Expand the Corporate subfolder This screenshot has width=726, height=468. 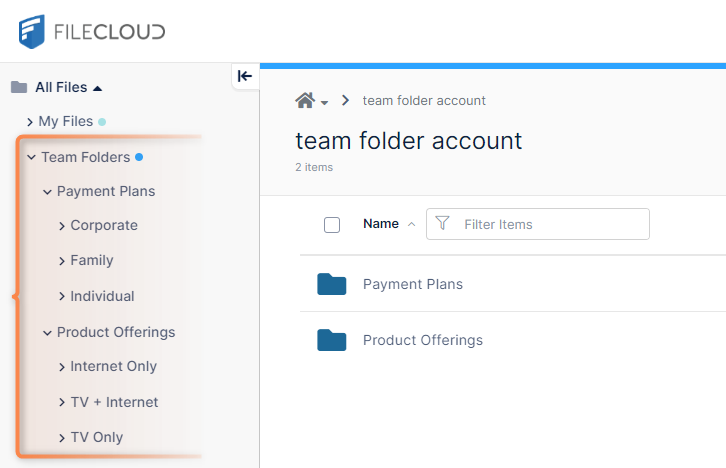point(62,226)
